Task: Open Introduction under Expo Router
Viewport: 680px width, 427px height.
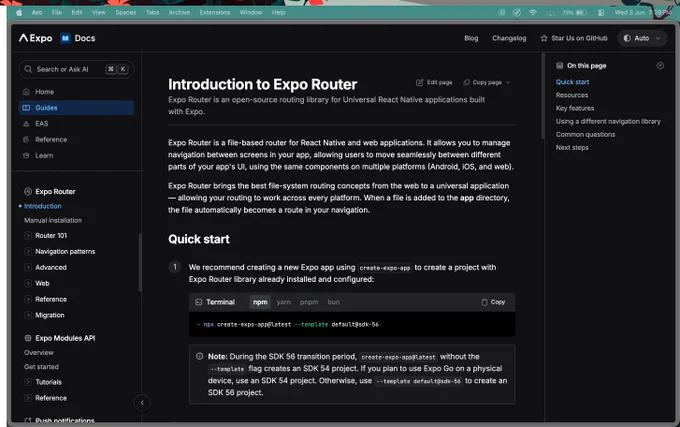Action: (42, 206)
